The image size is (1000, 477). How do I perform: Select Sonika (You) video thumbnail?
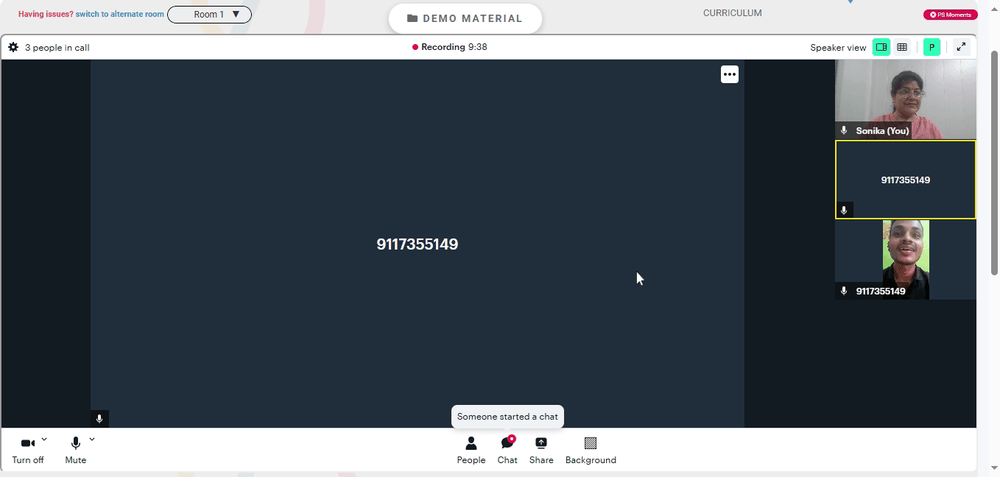[x=905, y=99]
